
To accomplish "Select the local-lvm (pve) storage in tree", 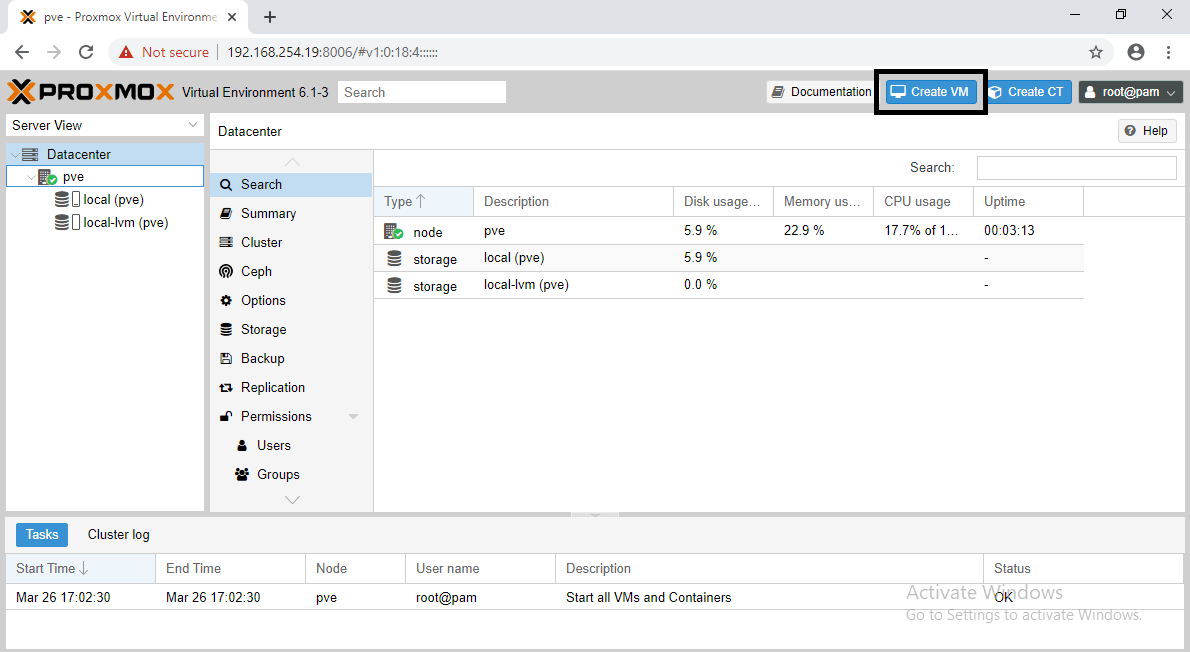I will pyautogui.click(x=125, y=223).
